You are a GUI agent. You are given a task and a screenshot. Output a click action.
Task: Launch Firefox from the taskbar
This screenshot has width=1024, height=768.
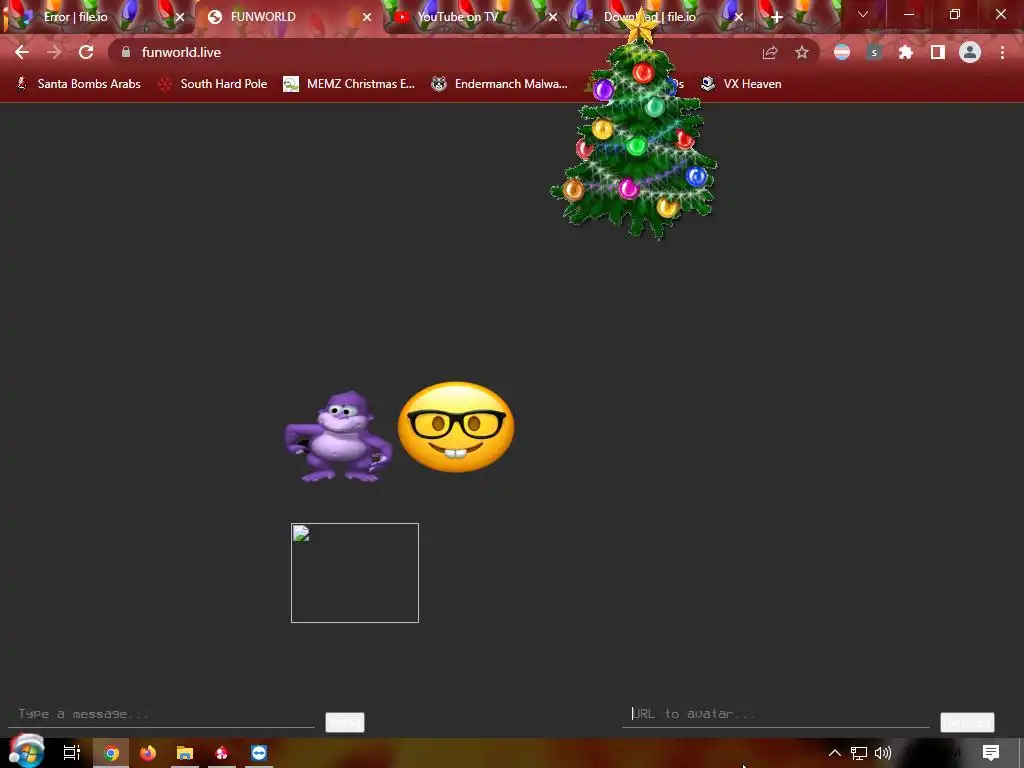pos(148,753)
